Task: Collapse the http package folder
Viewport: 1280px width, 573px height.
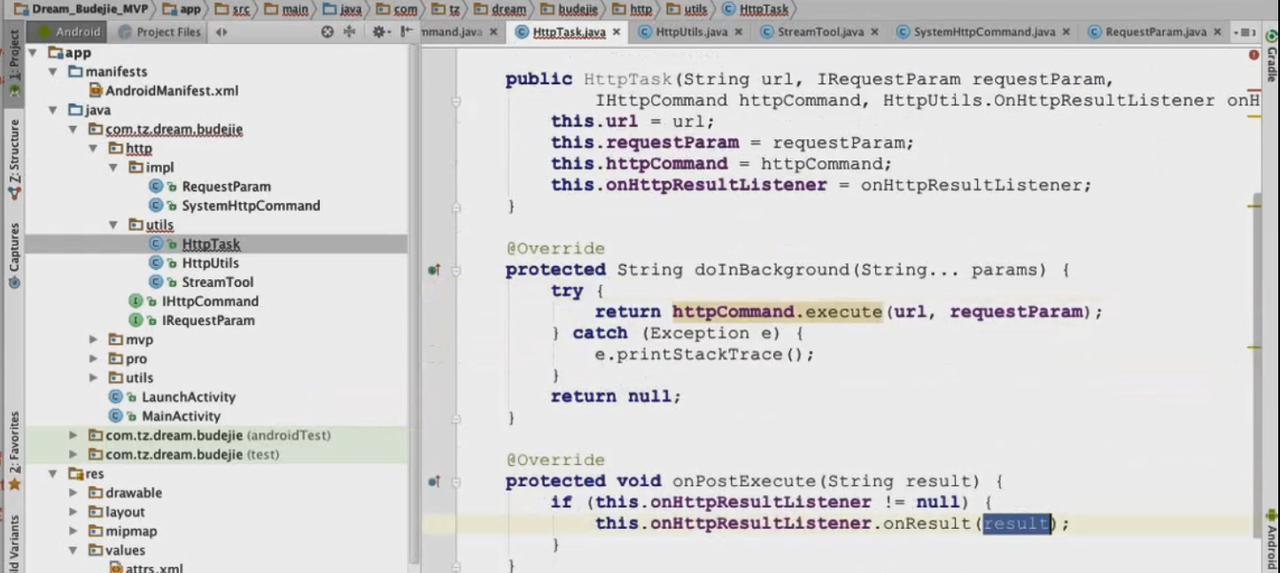Action: tap(93, 149)
